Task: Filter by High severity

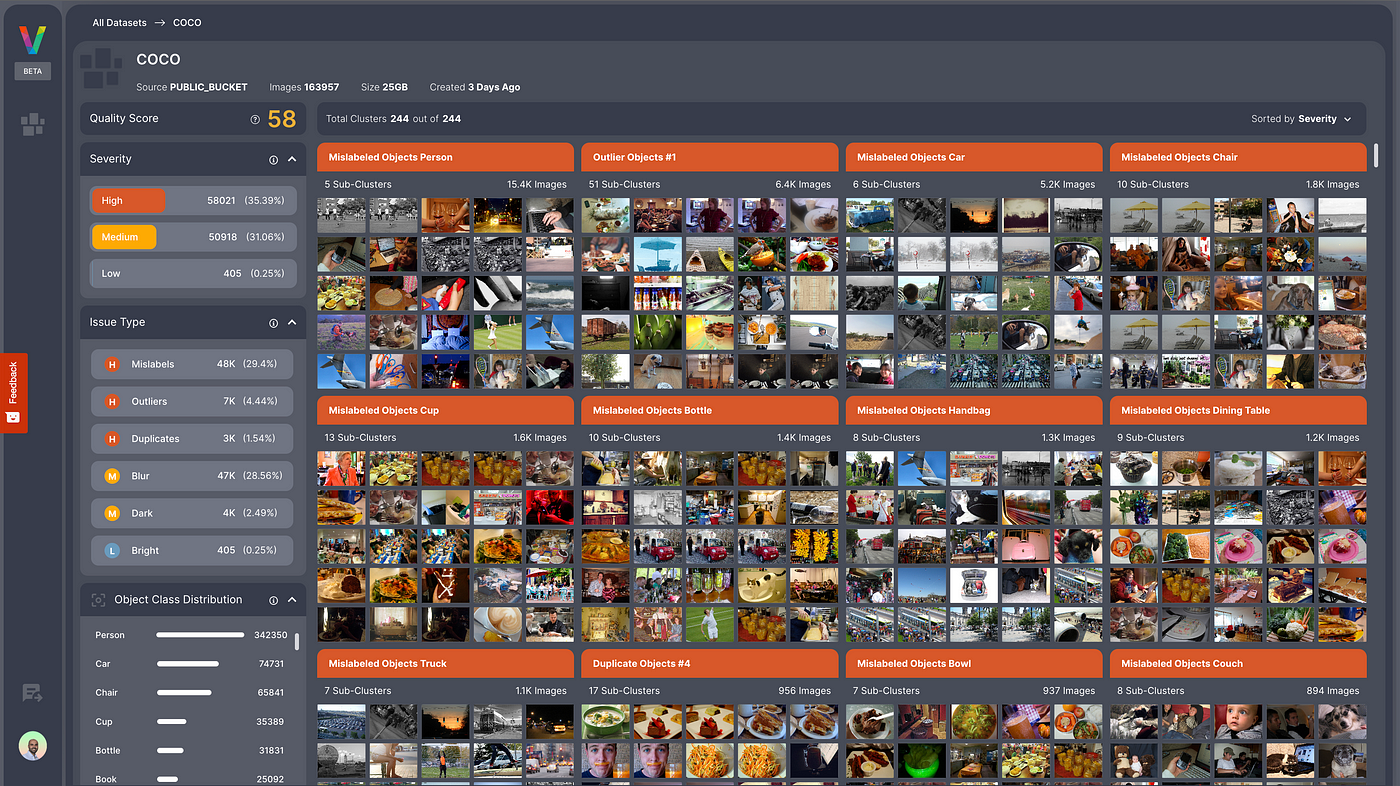Action: coord(193,200)
